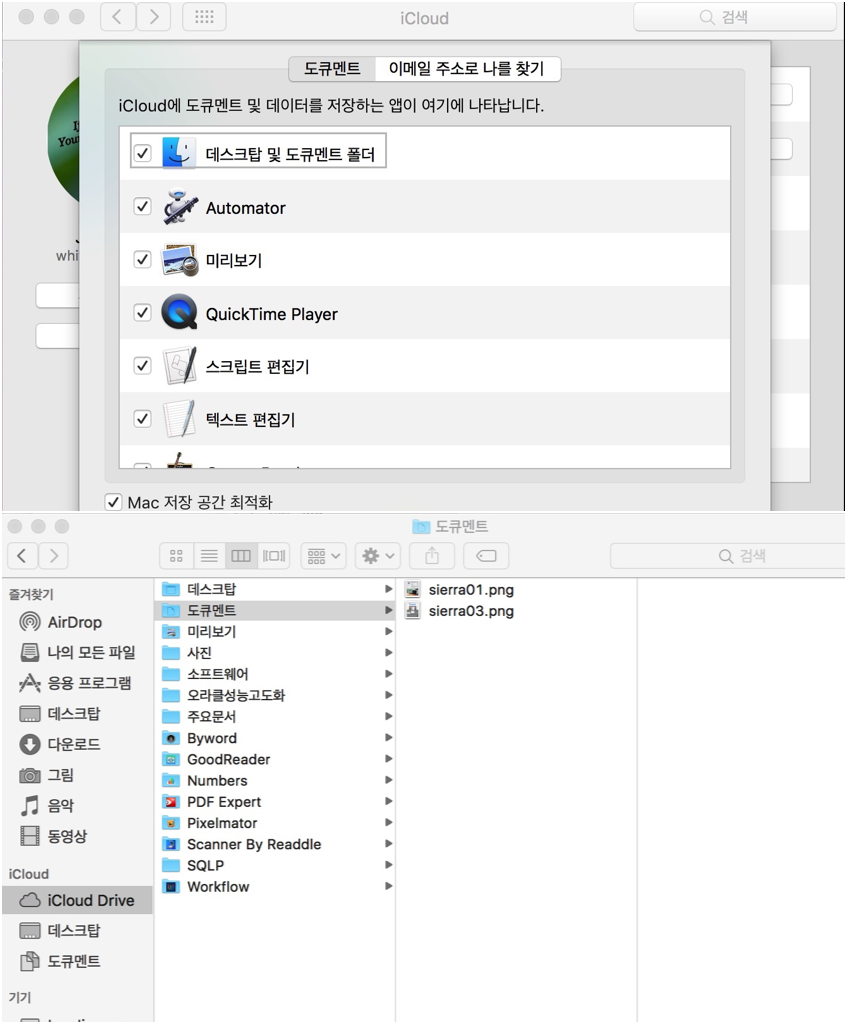Viewport: 847px width, 1024px height.
Task: Open the Finder action gear menu
Action: (378, 556)
